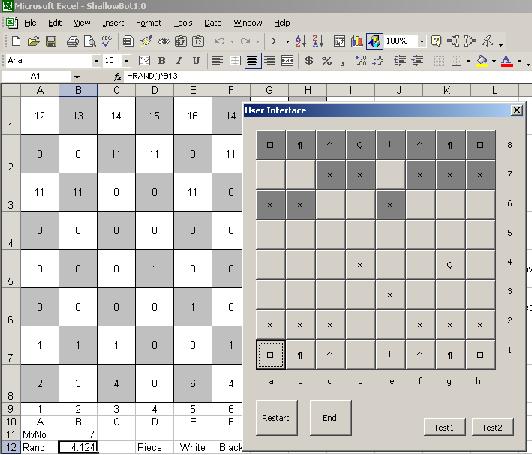Click the AutoSum sigma icon
Screen dimensions: 532x455
pos(273,41)
